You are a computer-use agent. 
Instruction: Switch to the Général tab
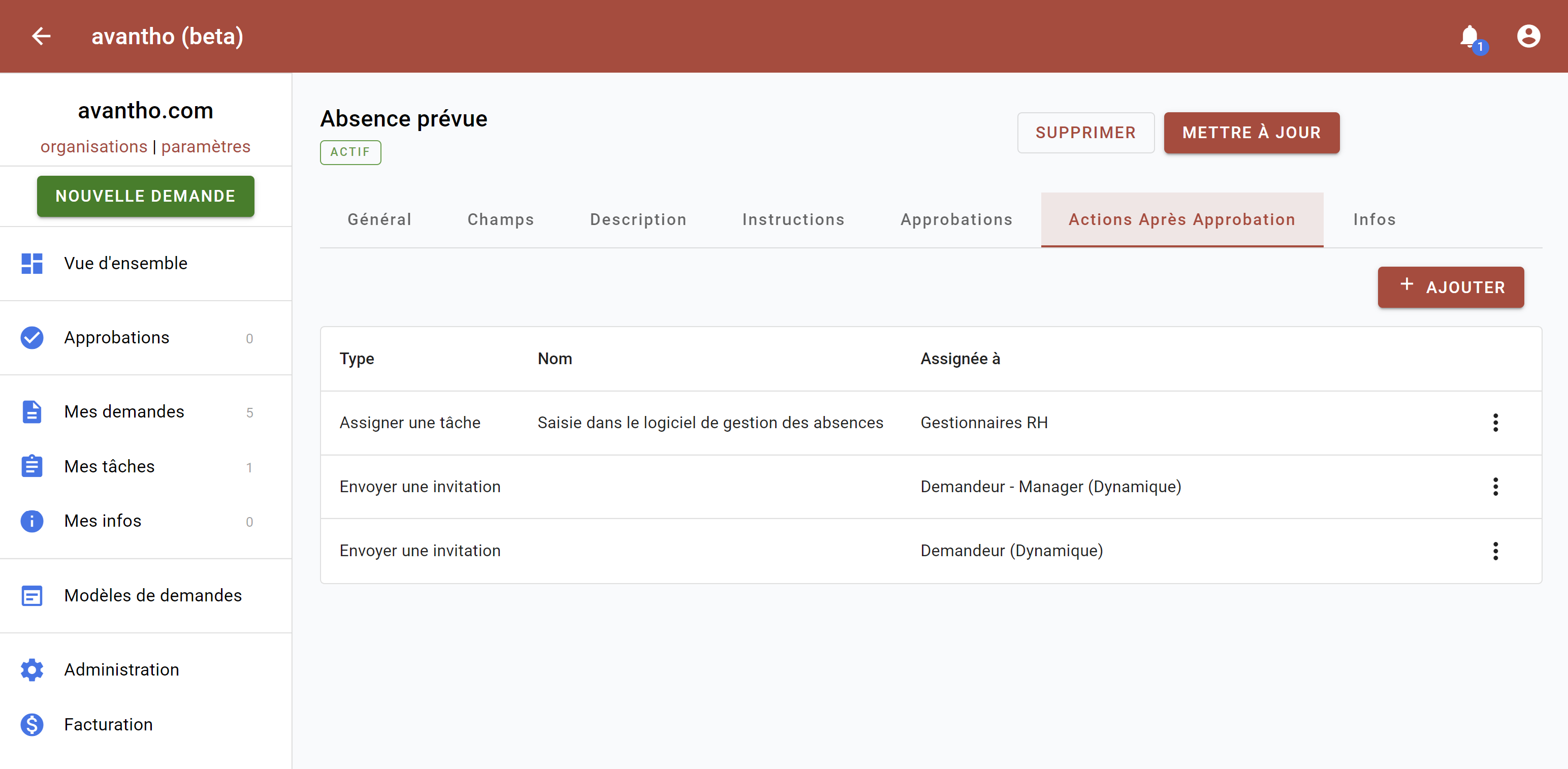(379, 220)
